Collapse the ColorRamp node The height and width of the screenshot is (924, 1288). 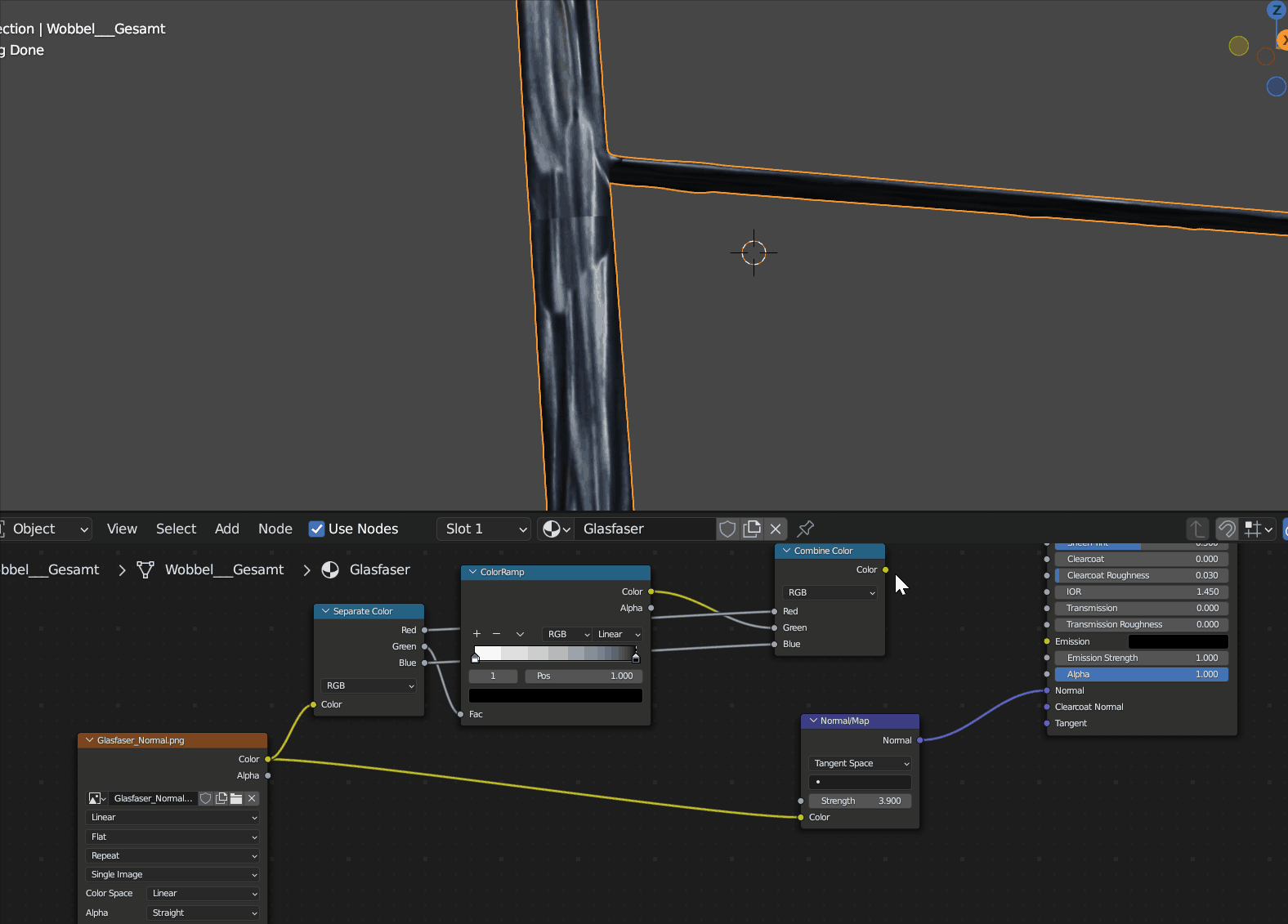coord(472,572)
